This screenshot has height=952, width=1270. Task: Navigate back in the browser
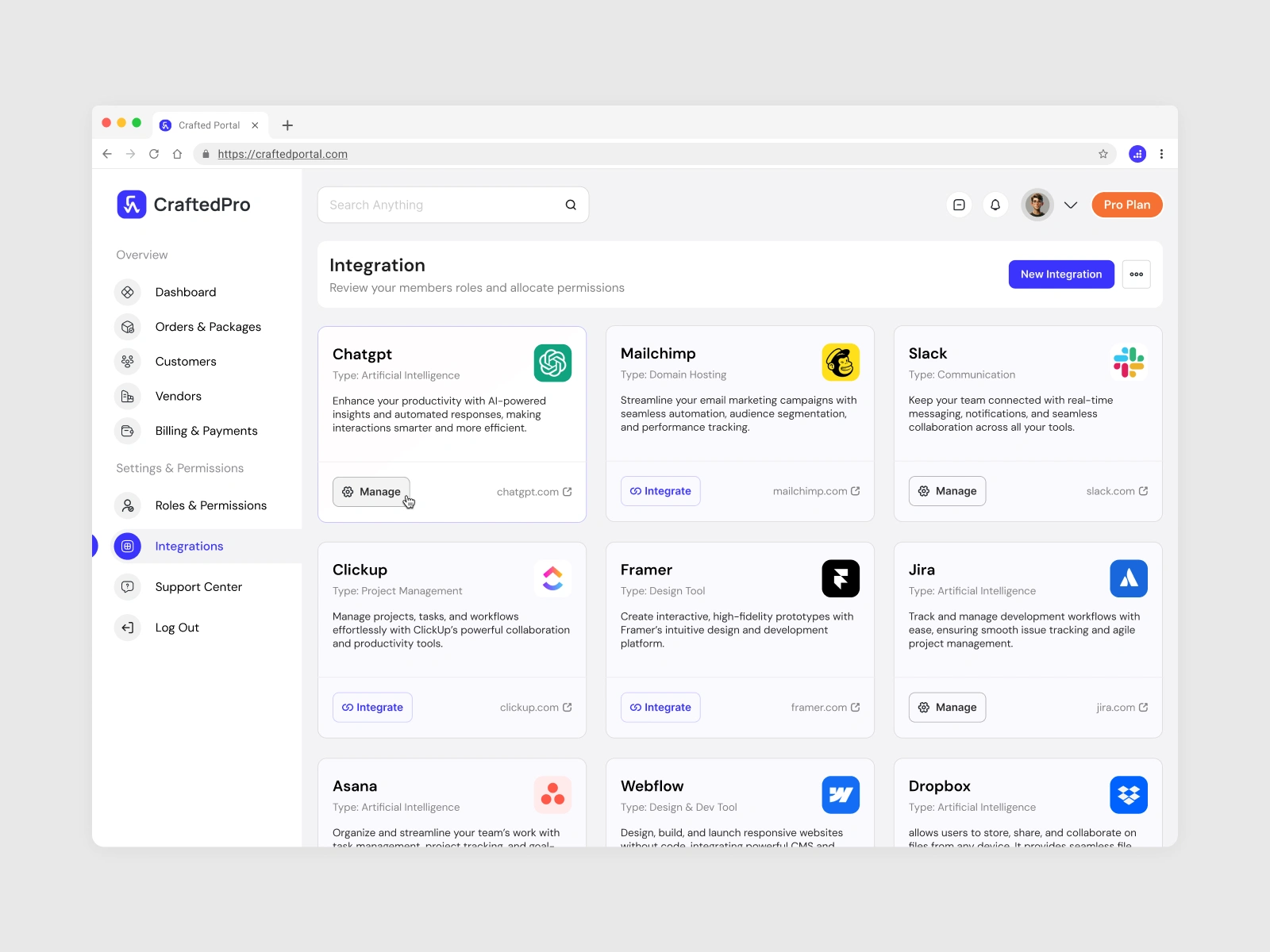click(x=107, y=154)
